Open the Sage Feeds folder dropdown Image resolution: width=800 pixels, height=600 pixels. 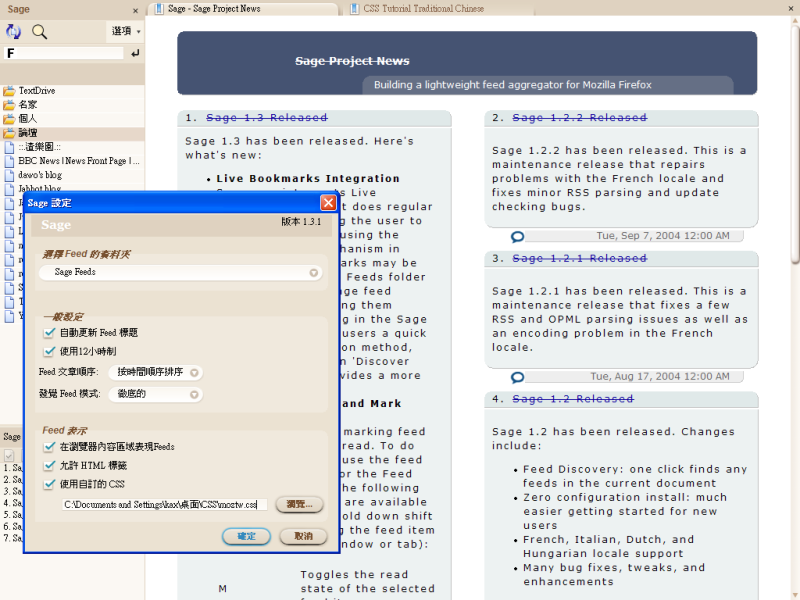(x=314, y=272)
